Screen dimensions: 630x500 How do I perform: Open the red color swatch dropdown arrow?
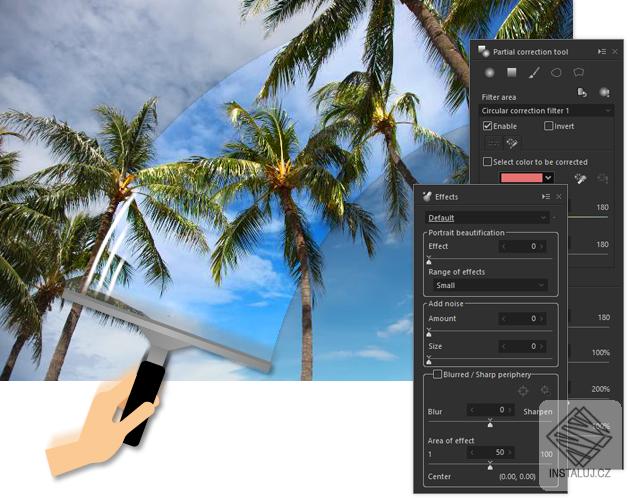[x=548, y=178]
